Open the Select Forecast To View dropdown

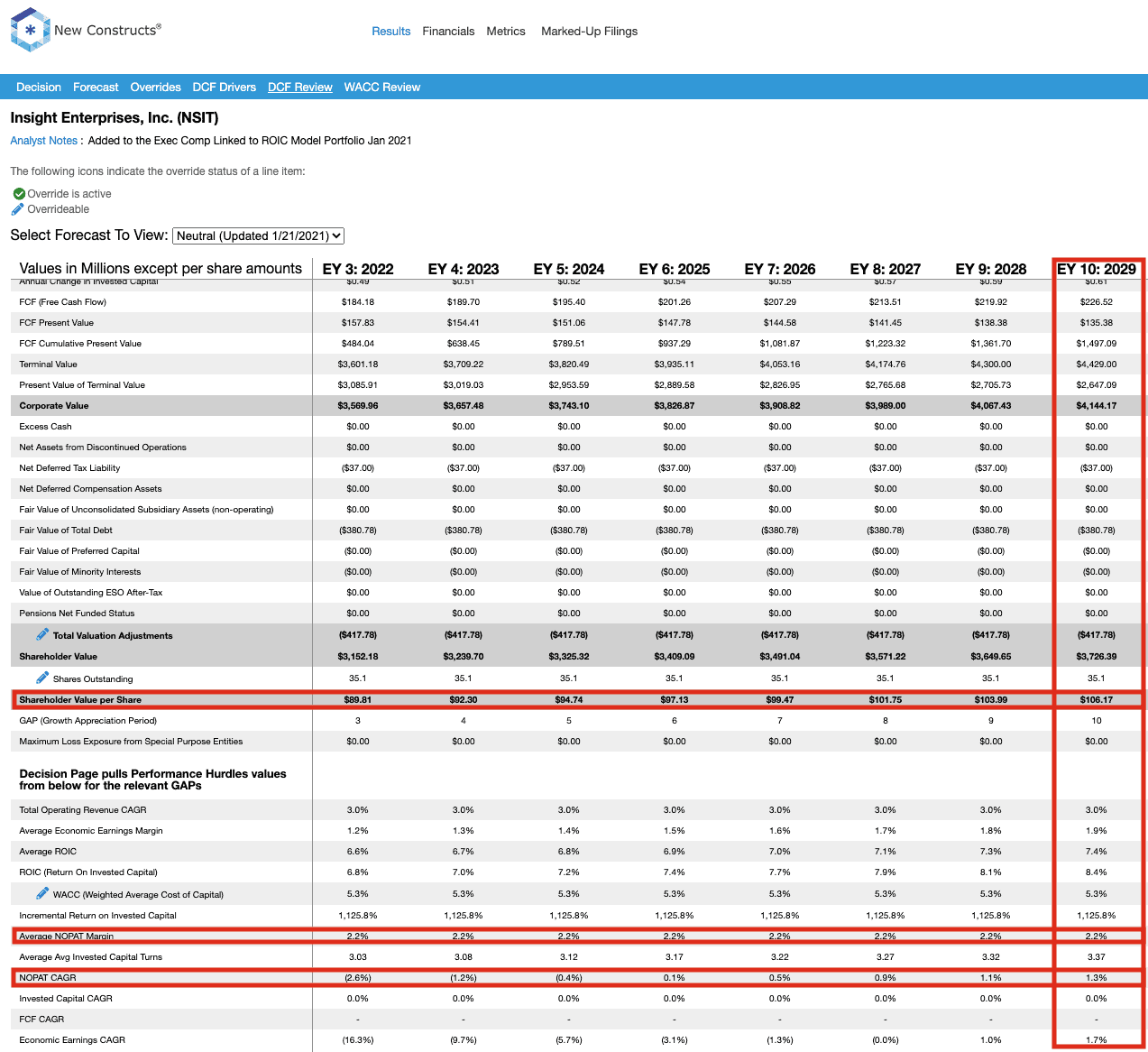point(258,235)
